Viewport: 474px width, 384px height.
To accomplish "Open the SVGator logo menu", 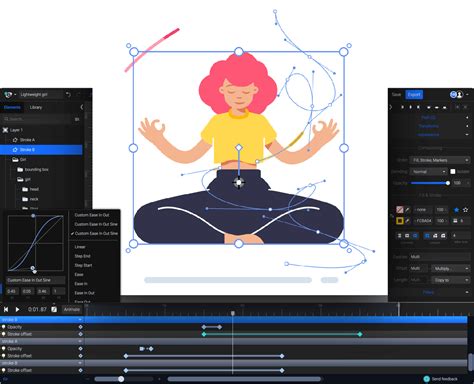I will click(x=8, y=95).
